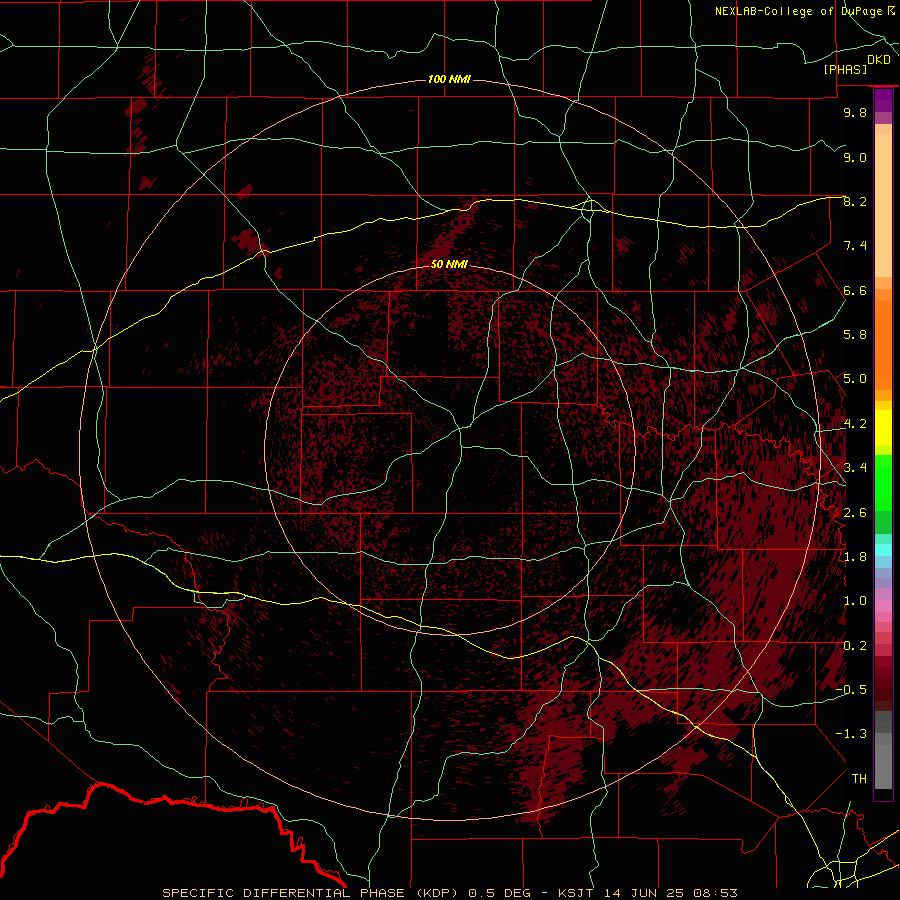Select the DKD label above the color scale

coord(879,59)
